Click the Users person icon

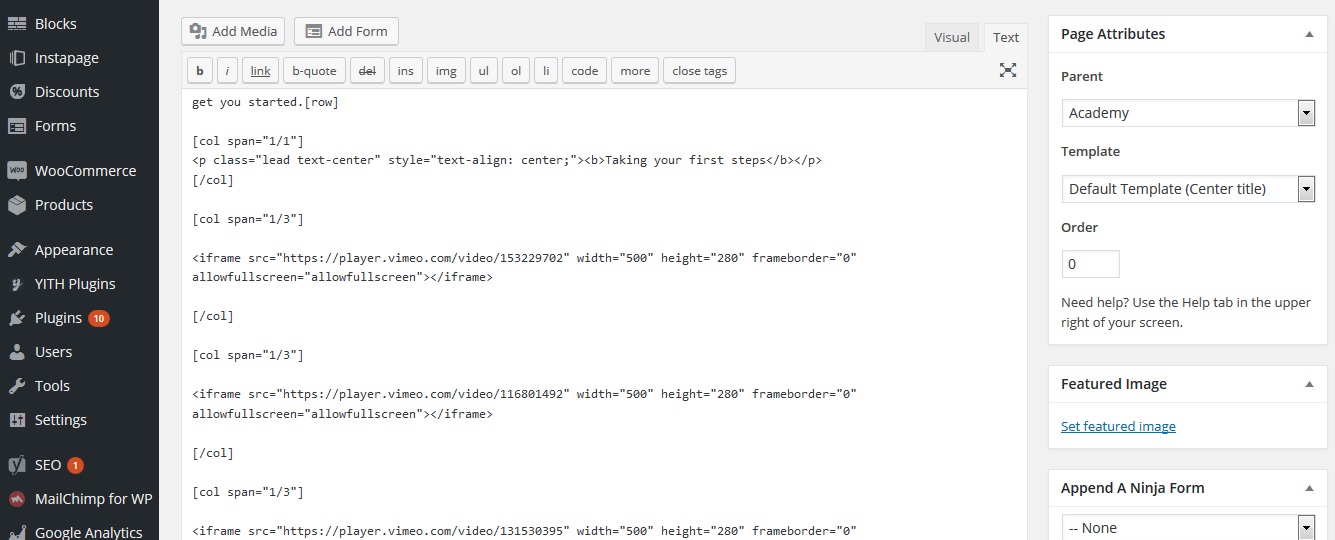[x=17, y=352]
